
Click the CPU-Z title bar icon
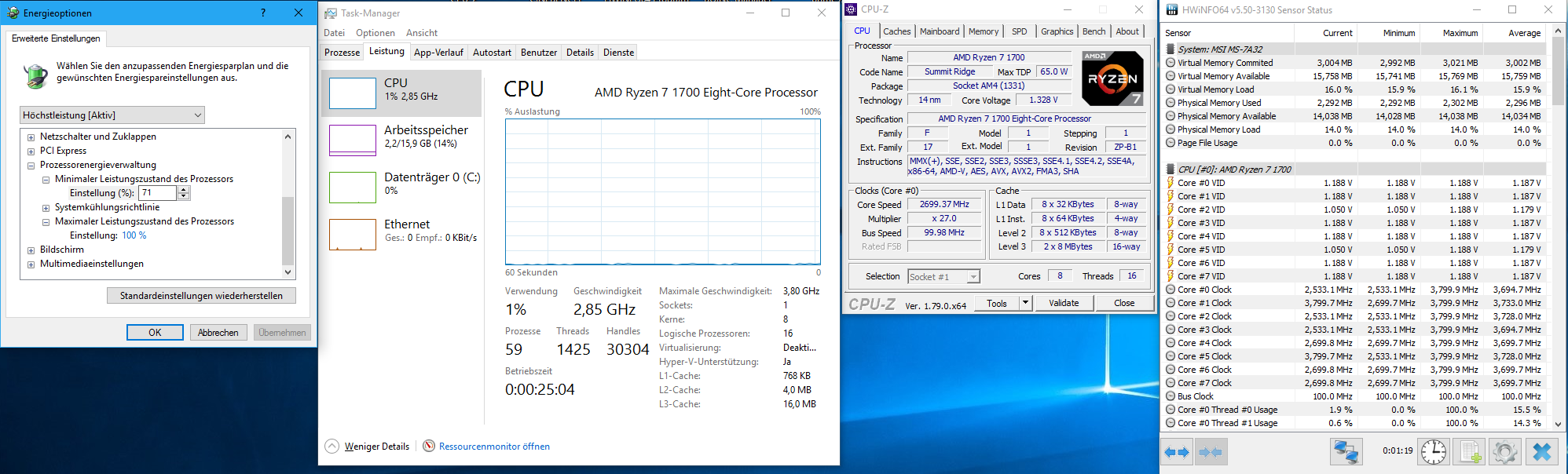(x=851, y=9)
